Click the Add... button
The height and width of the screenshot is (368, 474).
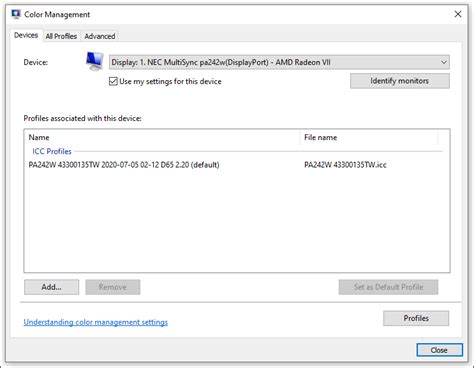pos(52,287)
